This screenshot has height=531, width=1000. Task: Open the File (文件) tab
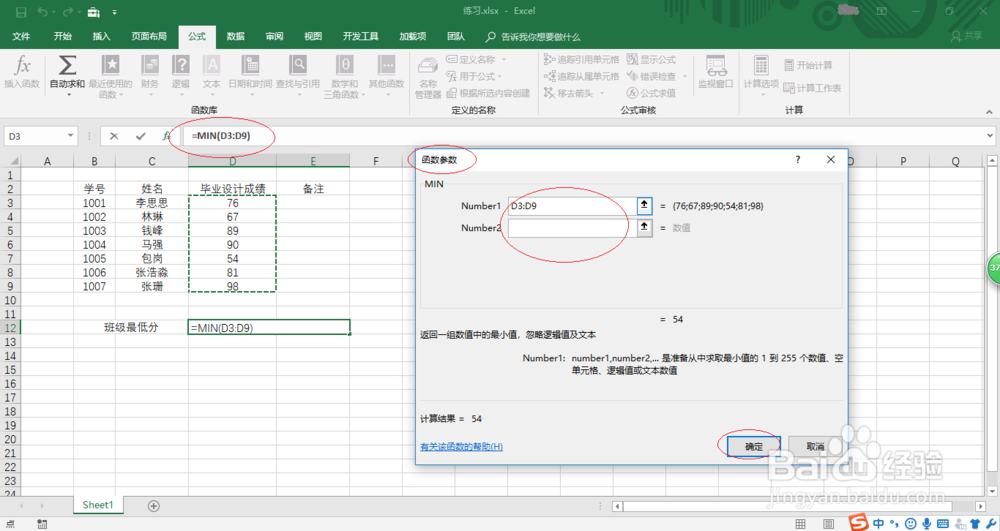click(21, 36)
